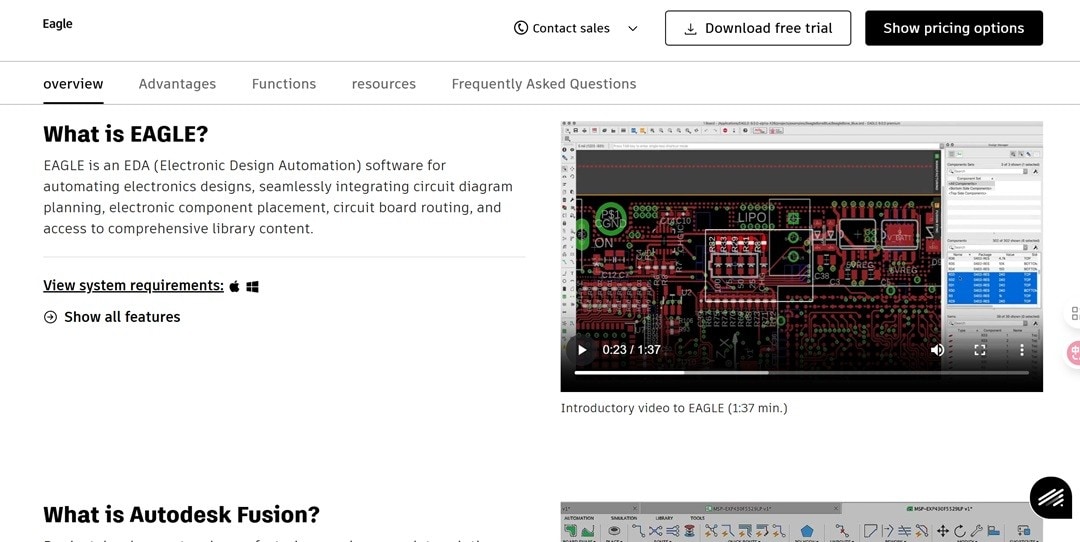Select the overview tab
The image size is (1080, 542).
tap(73, 84)
